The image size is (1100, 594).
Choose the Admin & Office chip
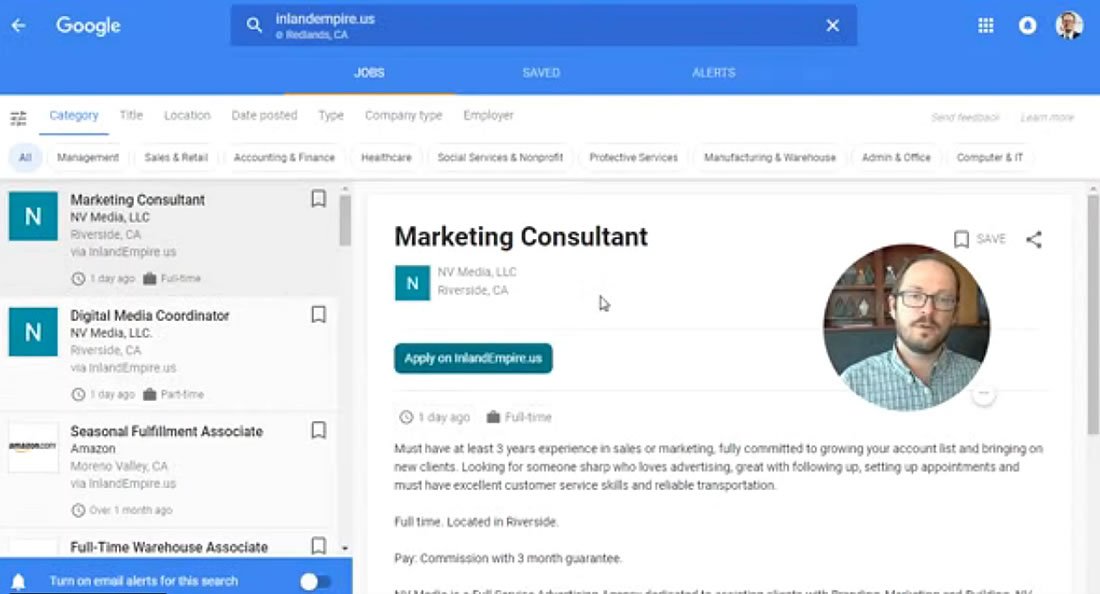tap(896, 157)
